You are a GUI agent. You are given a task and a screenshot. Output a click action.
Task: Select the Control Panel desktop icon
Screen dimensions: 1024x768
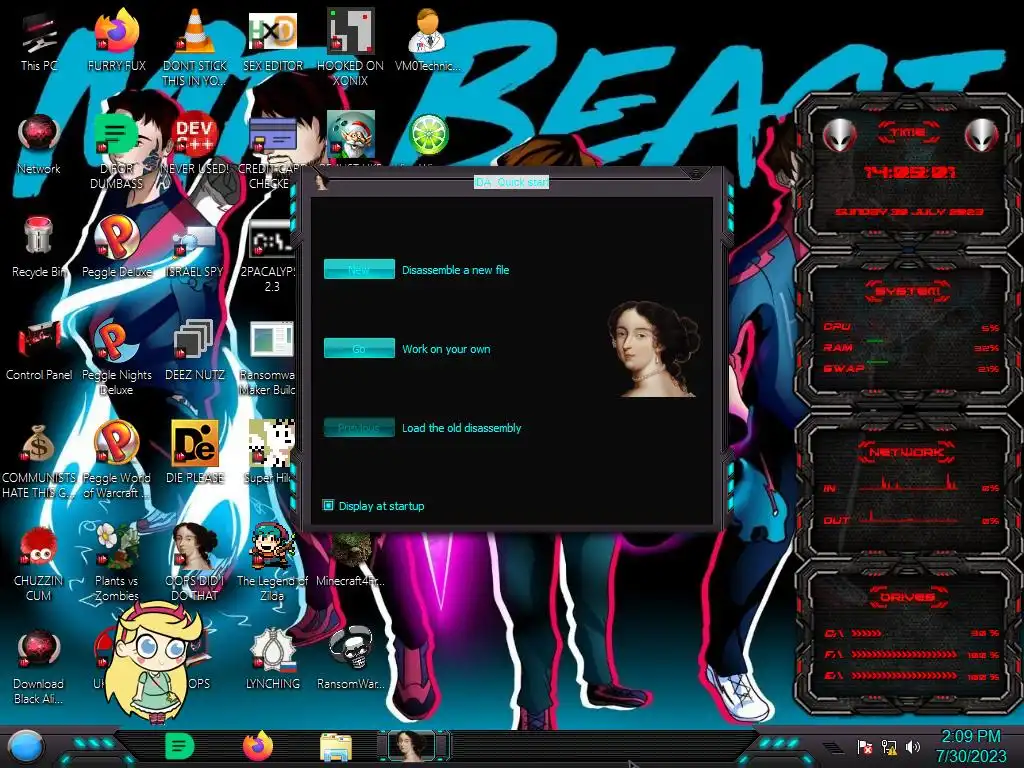click(x=39, y=351)
